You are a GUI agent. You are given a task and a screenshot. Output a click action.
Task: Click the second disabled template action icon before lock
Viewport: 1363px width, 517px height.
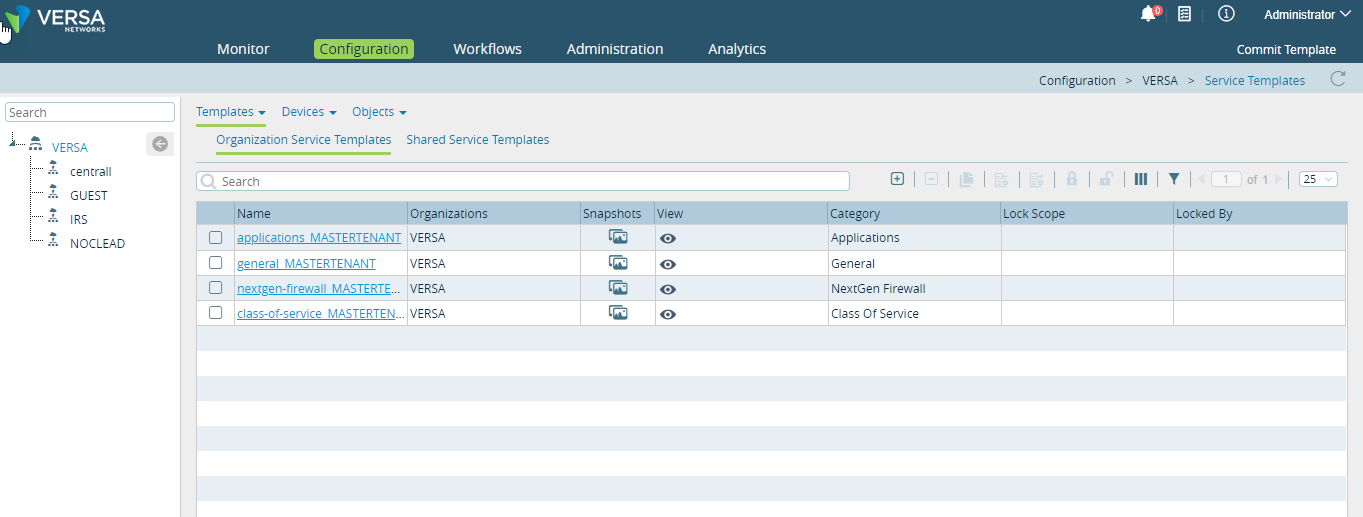[x=1036, y=179]
